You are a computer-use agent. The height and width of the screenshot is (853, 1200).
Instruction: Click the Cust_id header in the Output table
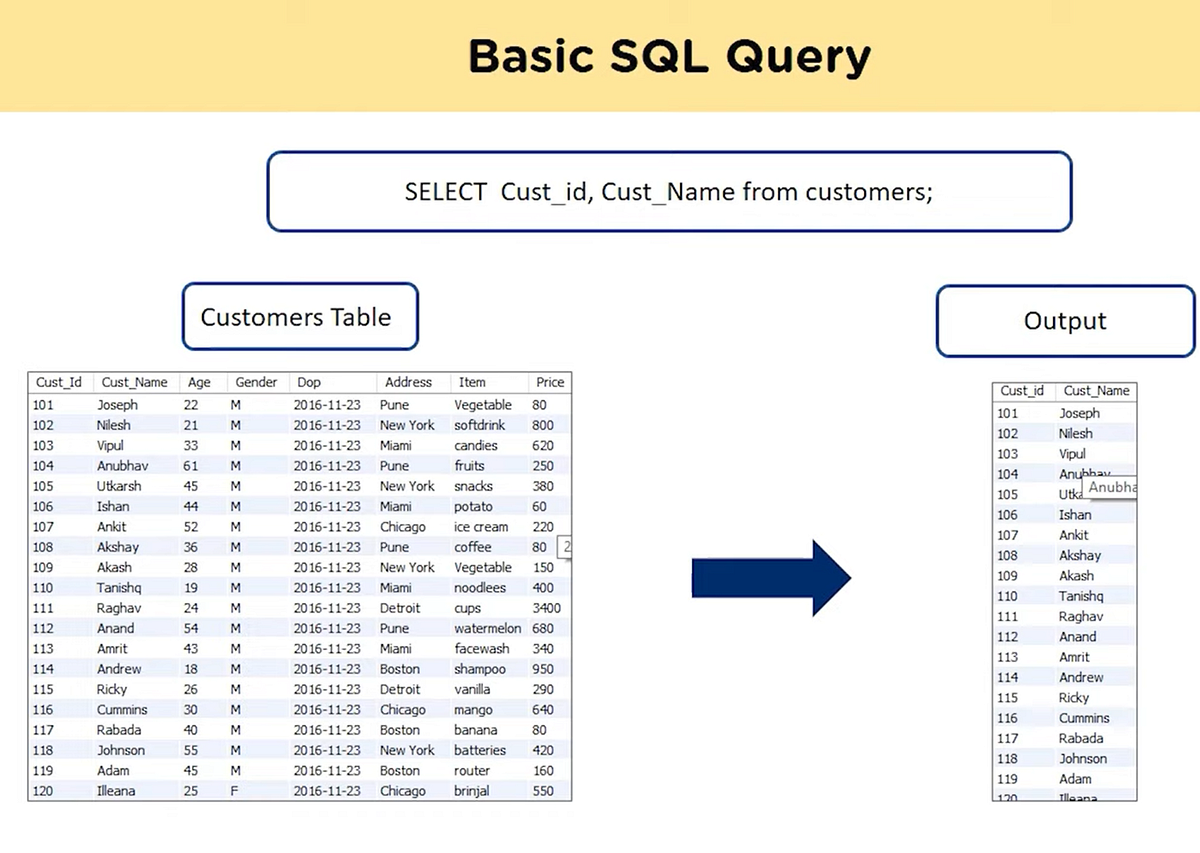coord(1022,391)
